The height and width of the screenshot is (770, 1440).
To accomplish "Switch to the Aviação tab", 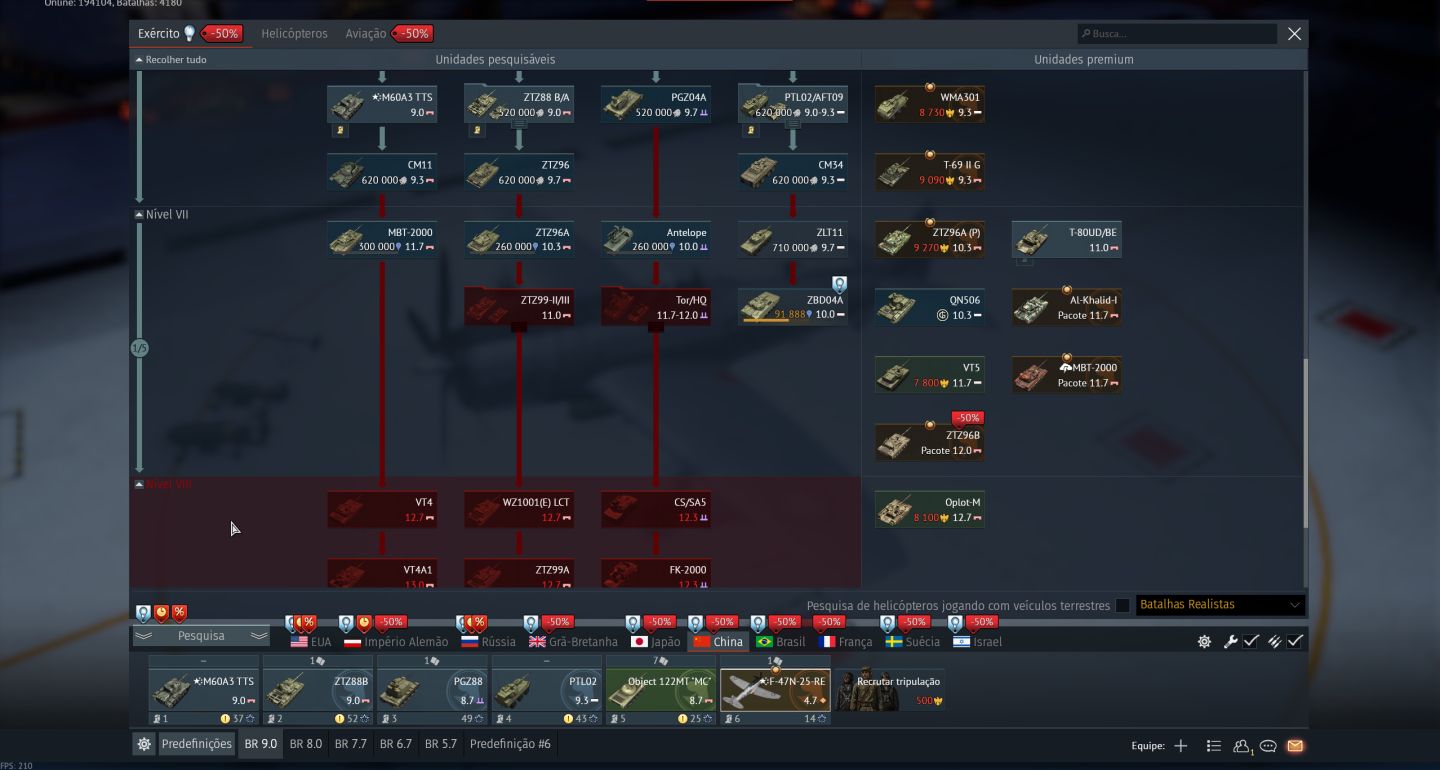I will pos(365,34).
